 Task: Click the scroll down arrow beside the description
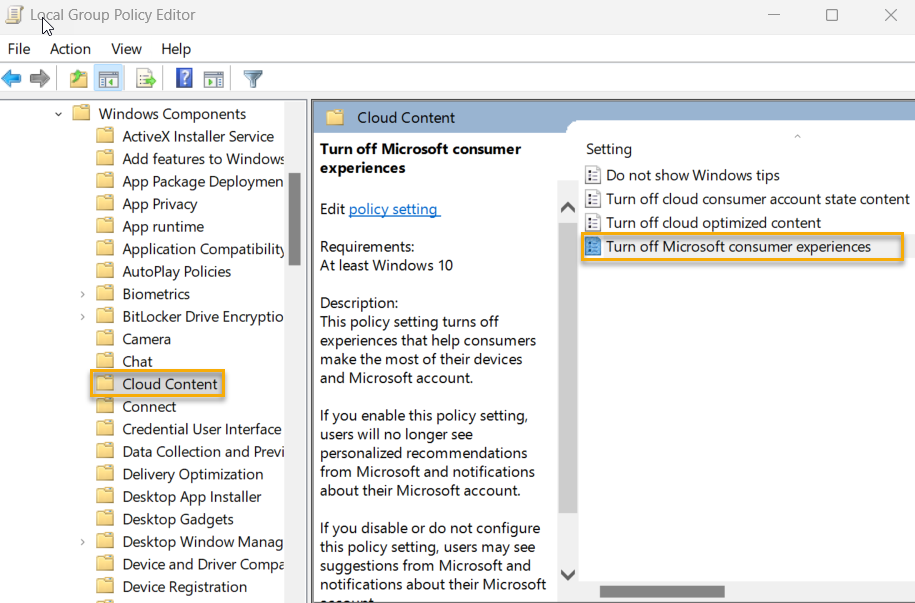[x=567, y=575]
